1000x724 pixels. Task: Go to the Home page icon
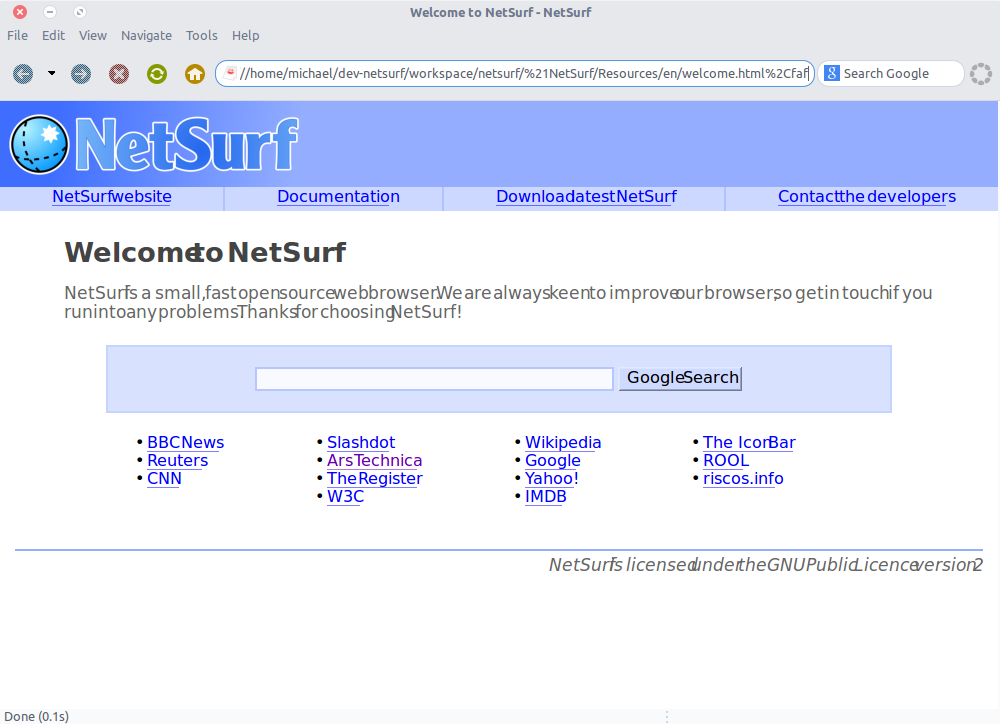click(x=195, y=74)
